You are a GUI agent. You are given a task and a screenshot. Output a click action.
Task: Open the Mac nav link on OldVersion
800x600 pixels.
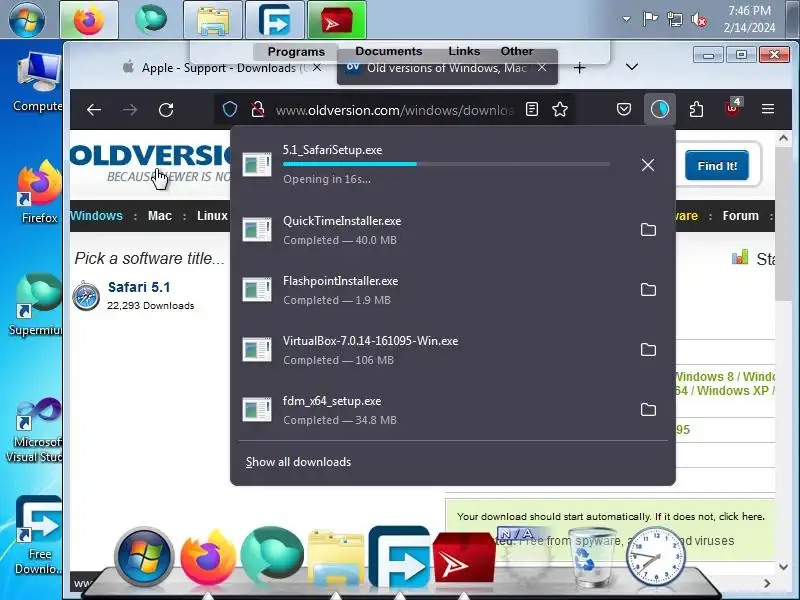pyautogui.click(x=160, y=216)
